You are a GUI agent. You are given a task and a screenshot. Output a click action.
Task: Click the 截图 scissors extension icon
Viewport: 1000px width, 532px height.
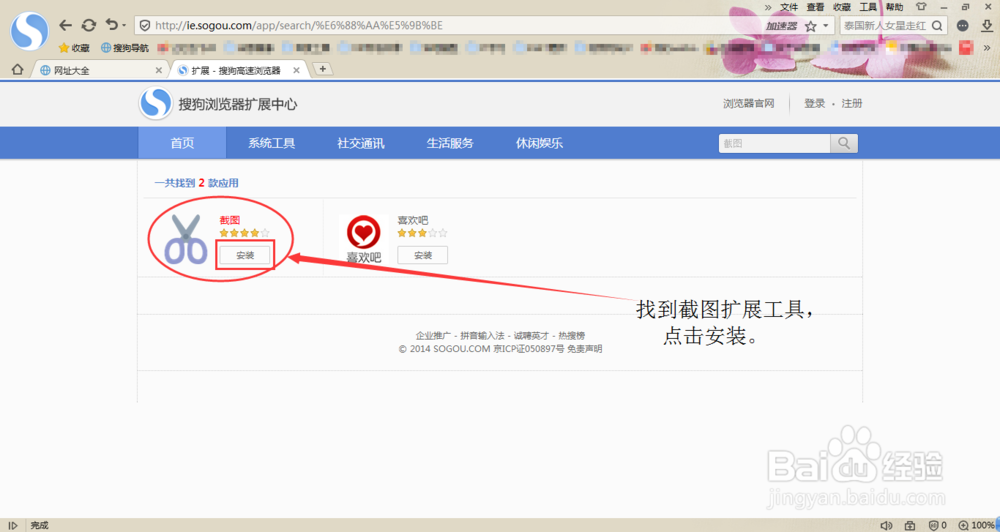[186, 239]
